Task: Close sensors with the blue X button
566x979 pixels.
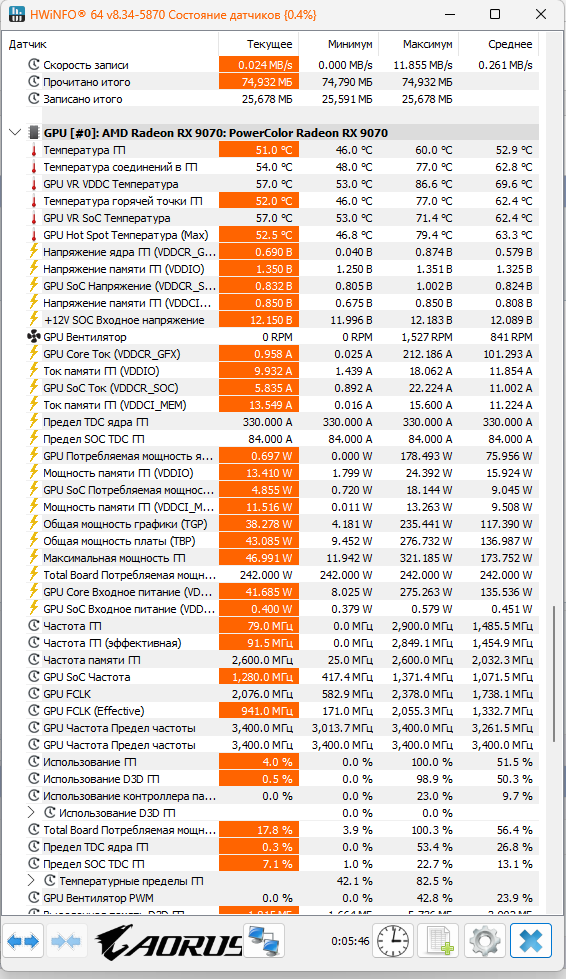Action: (531, 941)
